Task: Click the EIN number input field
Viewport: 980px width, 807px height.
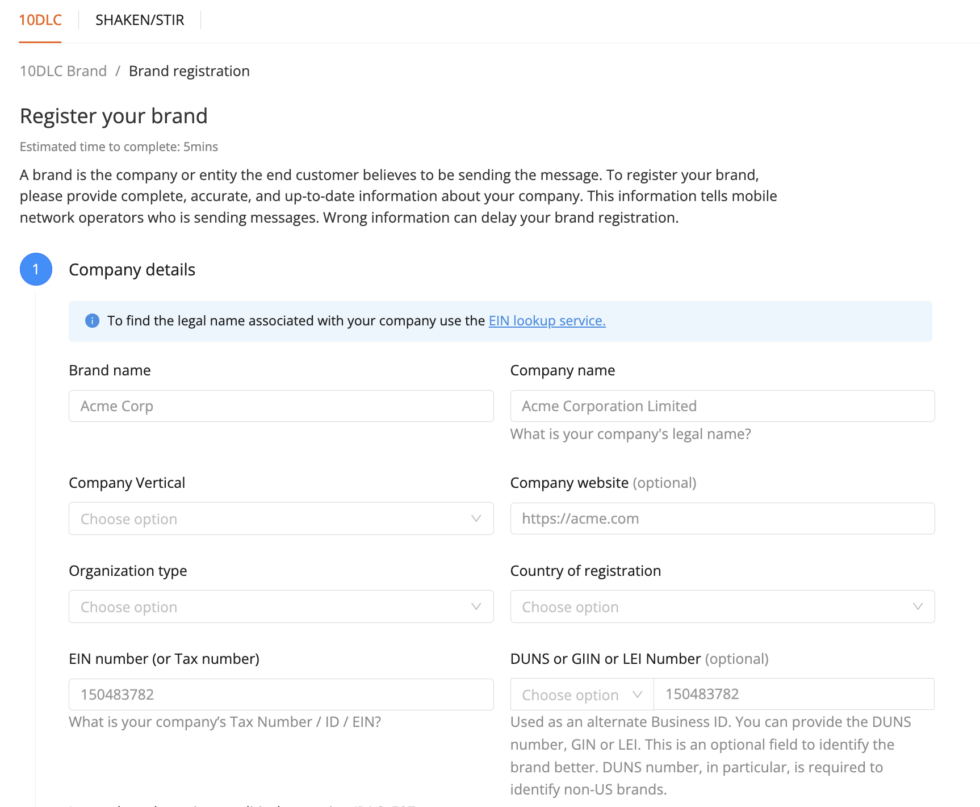Action: [280, 694]
